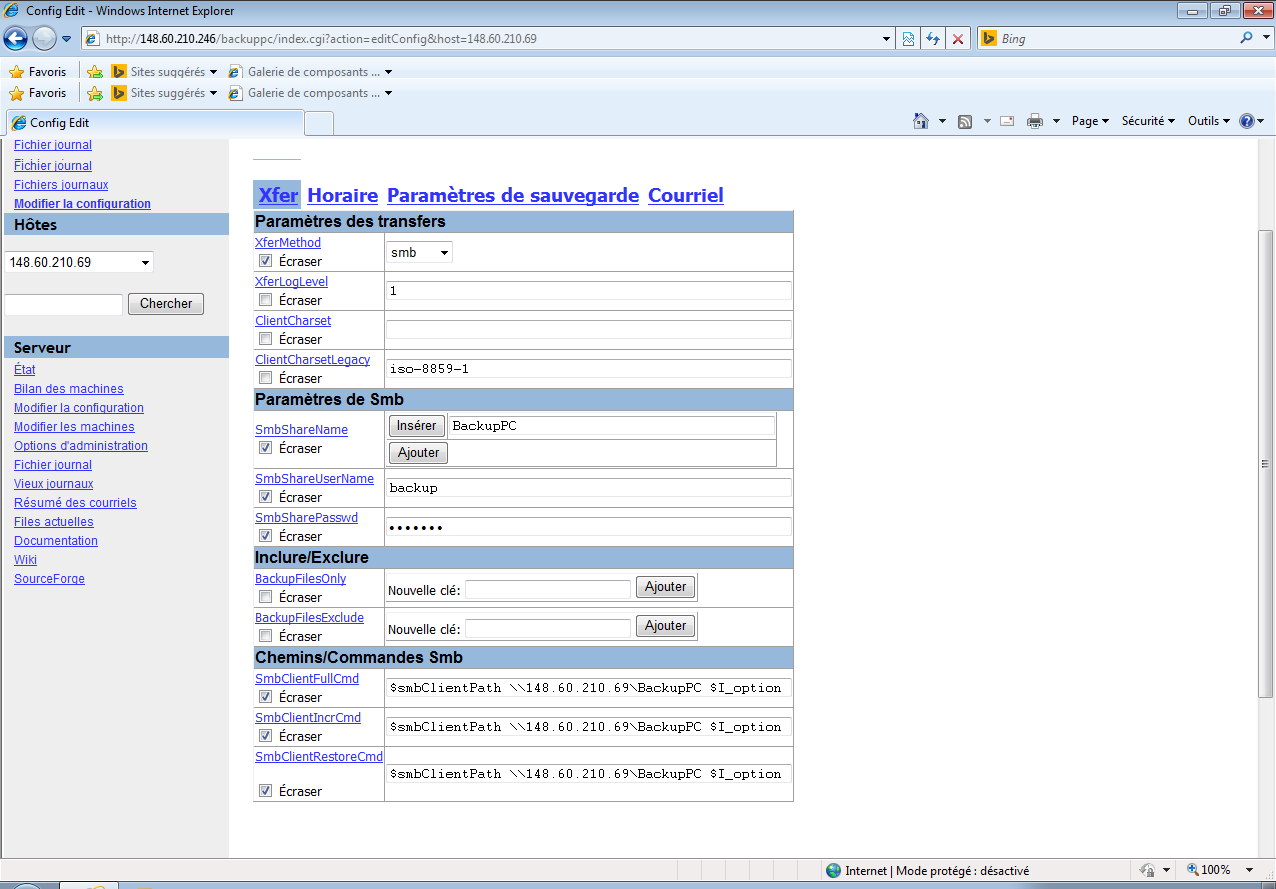Switch to the Horaire tab
The image size is (1276, 889).
pyautogui.click(x=342, y=196)
